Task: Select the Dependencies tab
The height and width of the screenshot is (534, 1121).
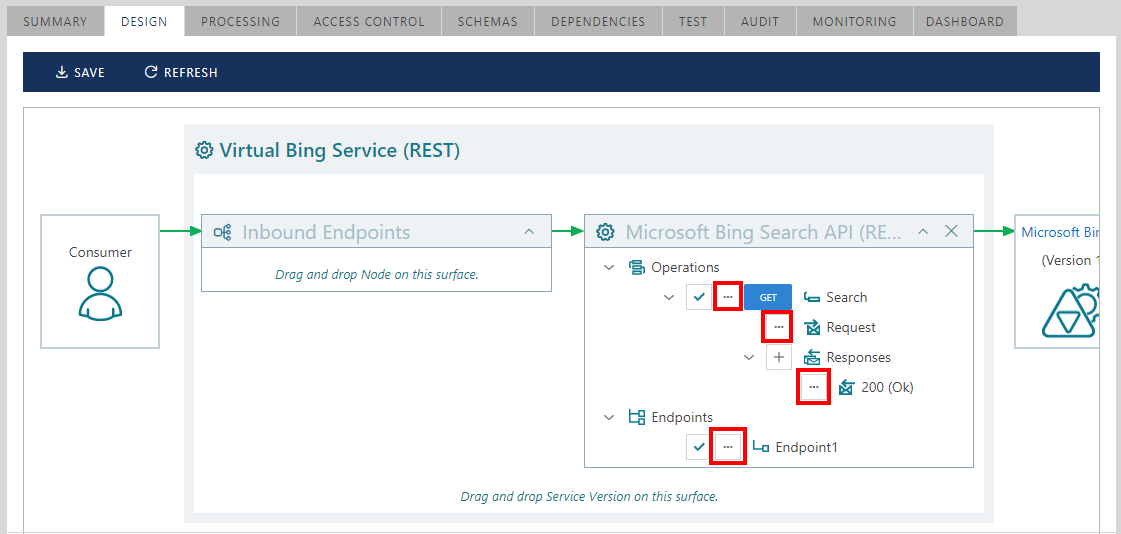Action: pos(598,21)
